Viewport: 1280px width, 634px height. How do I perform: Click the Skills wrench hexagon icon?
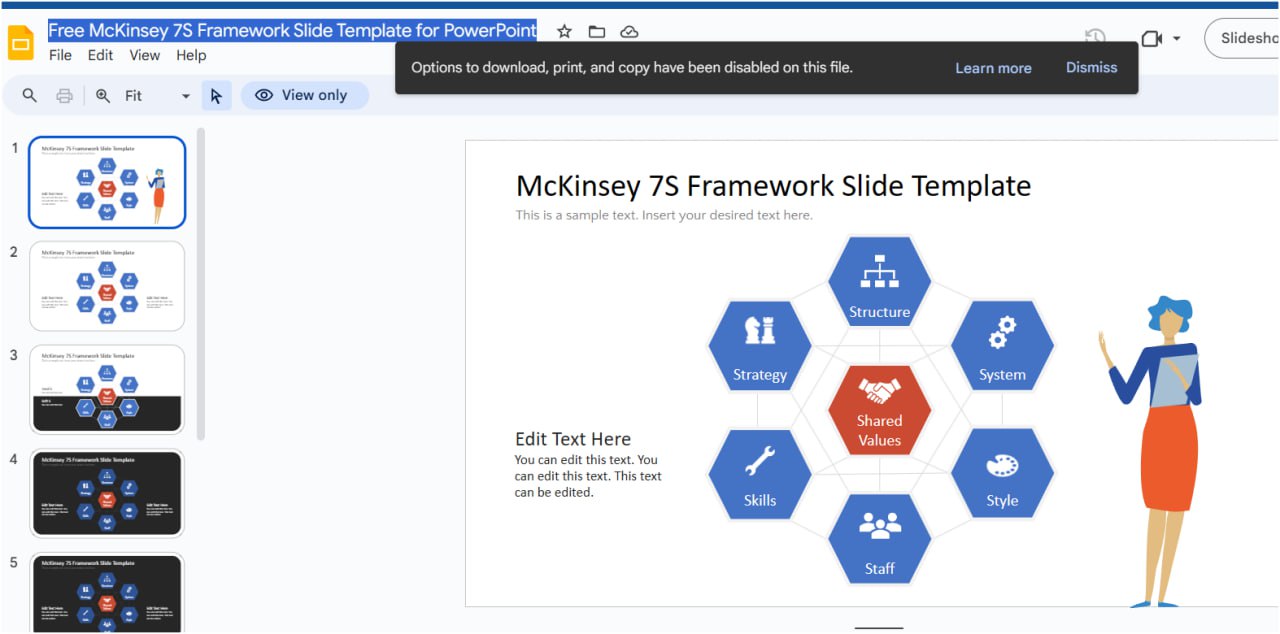coord(759,474)
